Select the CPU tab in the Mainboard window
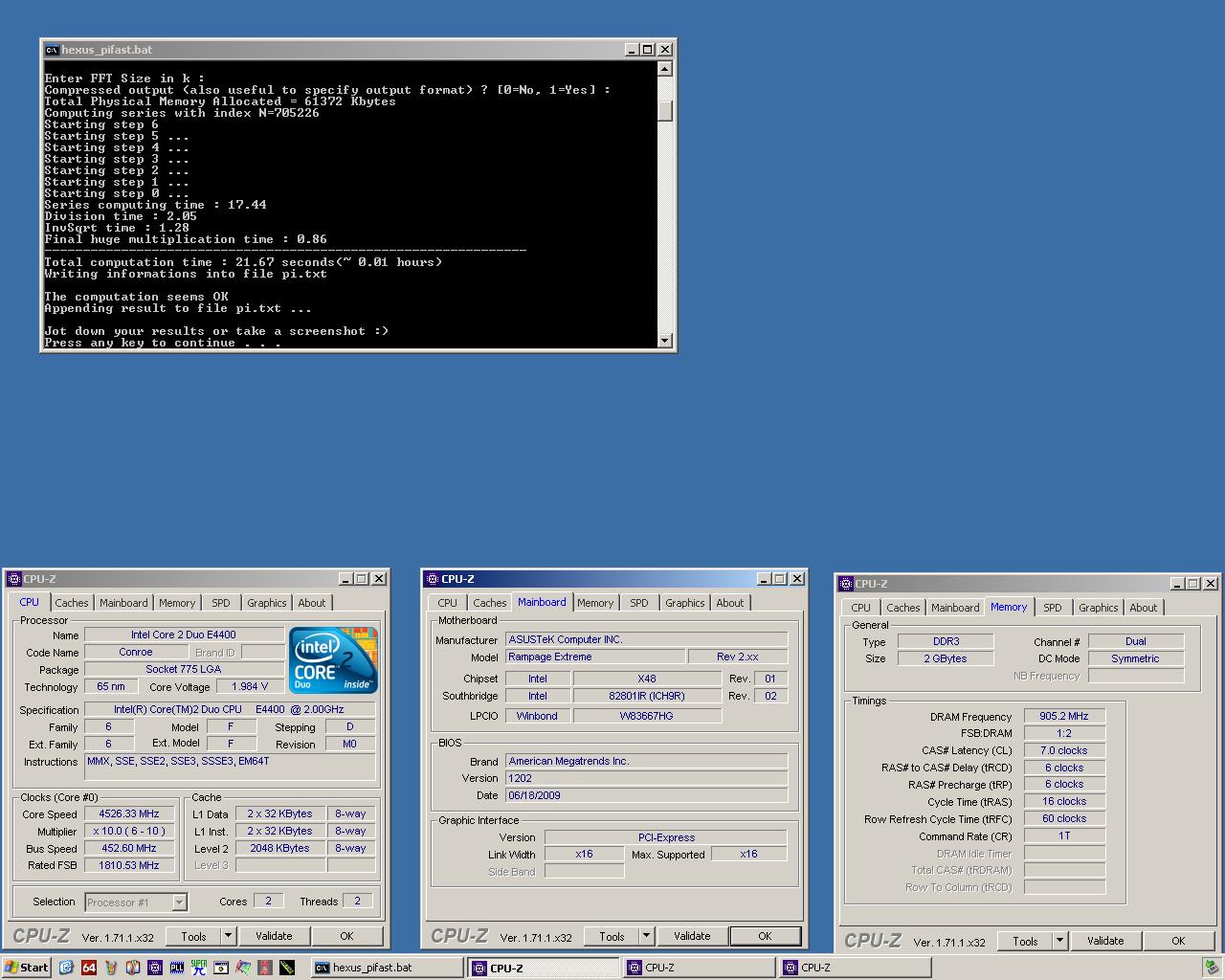The width and height of the screenshot is (1225, 980). coord(448,603)
